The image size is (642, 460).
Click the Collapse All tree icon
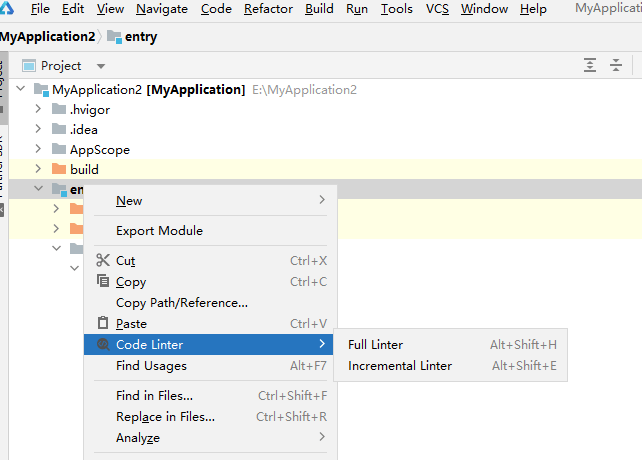coord(615,65)
